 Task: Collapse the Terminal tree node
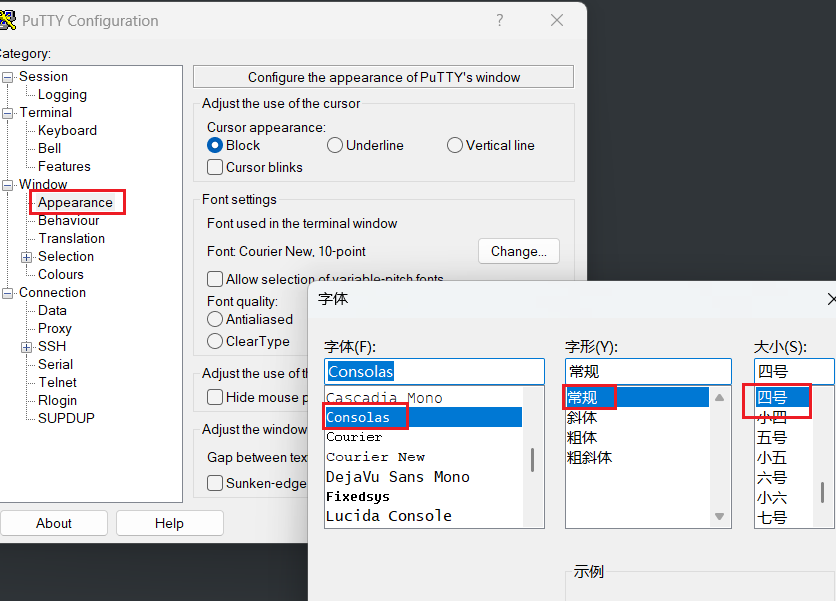7,113
